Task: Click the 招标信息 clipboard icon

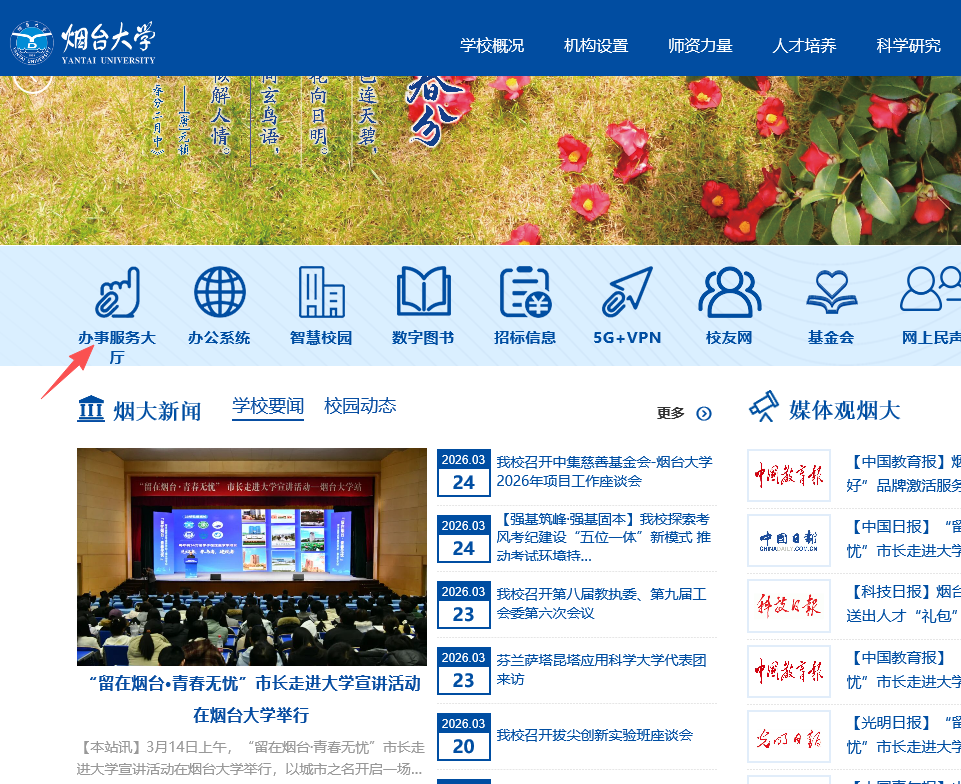Action: (x=525, y=293)
